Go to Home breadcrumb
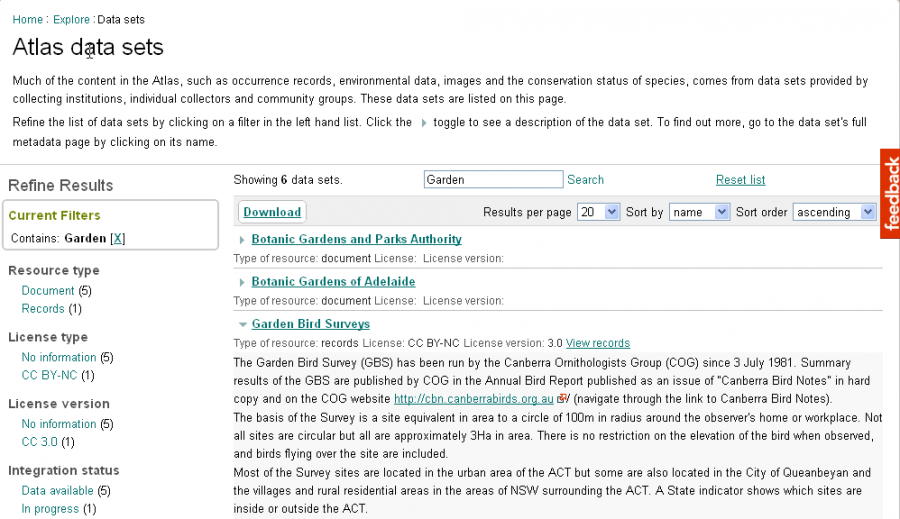 coord(27,19)
